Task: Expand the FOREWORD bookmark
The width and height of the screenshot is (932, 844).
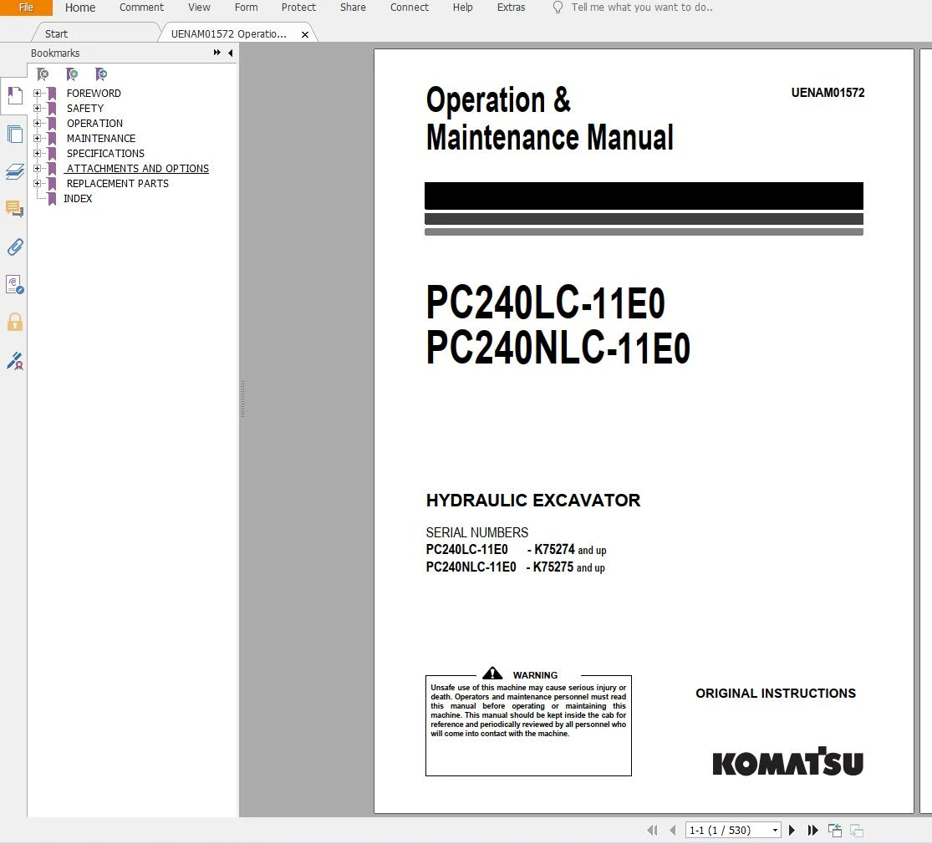Action: pos(37,93)
